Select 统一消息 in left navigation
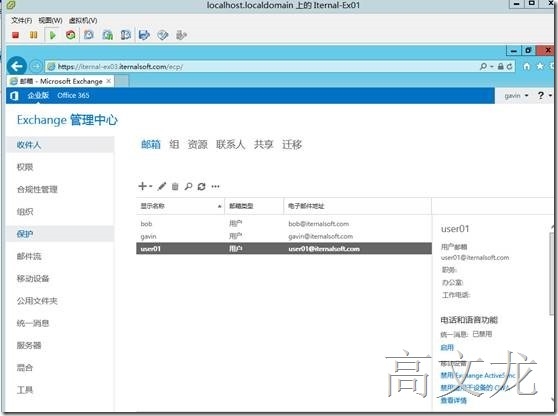The image size is (558, 416). (33, 323)
